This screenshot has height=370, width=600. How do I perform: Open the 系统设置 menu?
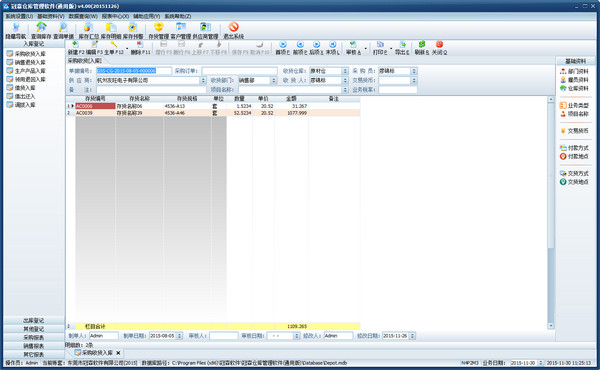tap(19, 16)
